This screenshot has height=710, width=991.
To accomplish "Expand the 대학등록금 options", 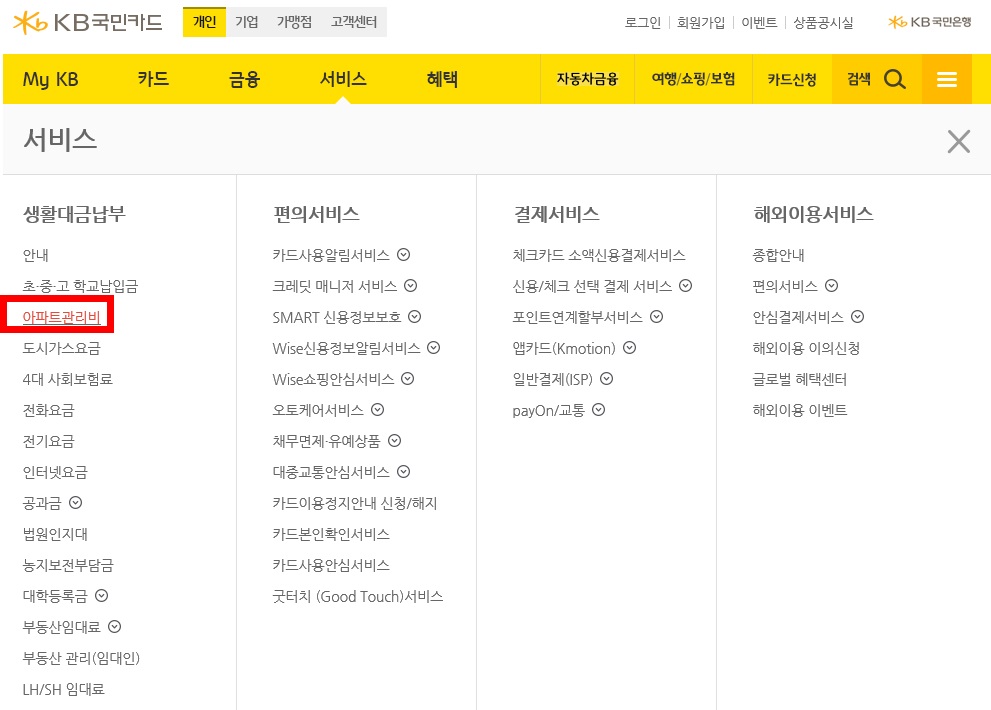I will click(x=103, y=595).
